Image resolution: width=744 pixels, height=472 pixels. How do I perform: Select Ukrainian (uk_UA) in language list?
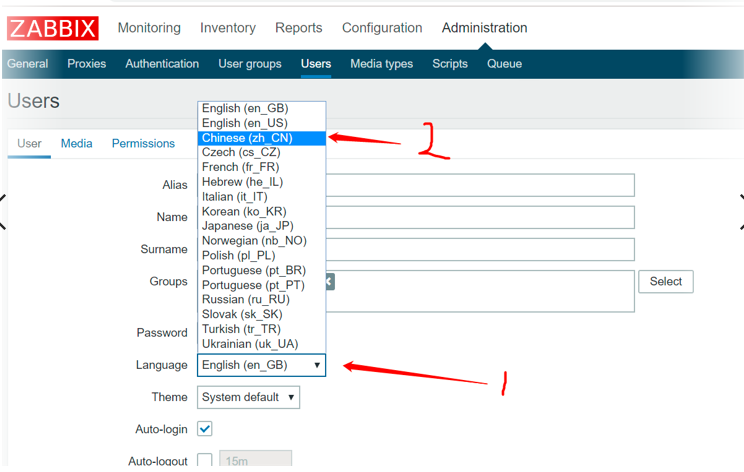click(261, 344)
